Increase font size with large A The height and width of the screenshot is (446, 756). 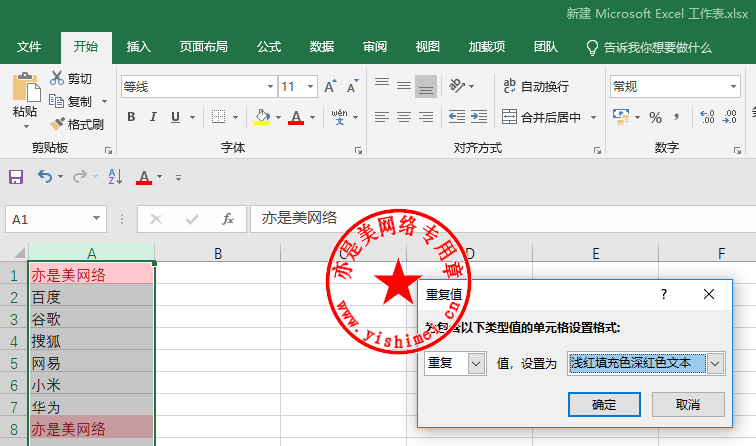[x=330, y=86]
